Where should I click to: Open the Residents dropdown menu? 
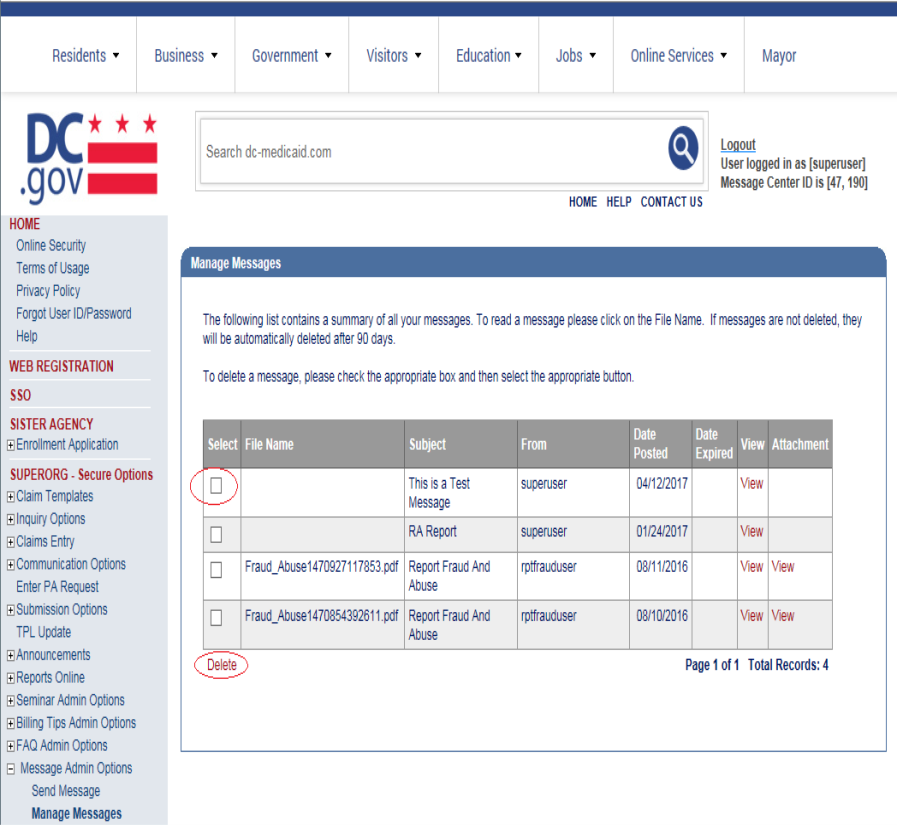(85, 56)
